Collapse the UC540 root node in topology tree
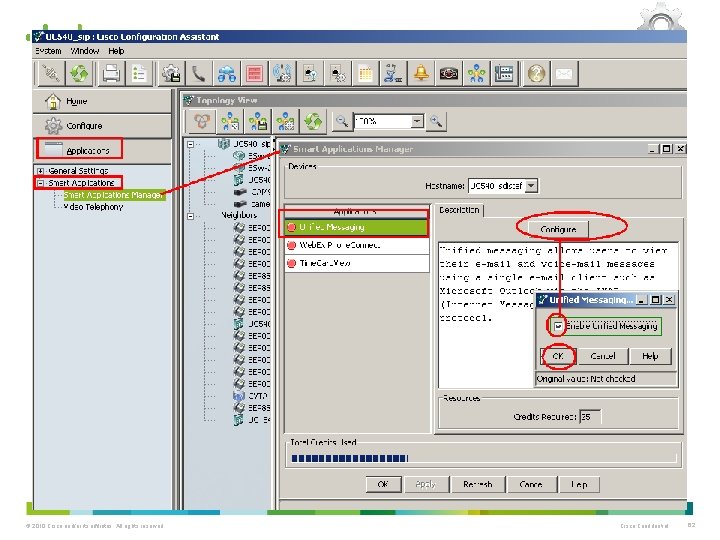The width and height of the screenshot is (720, 540). click(191, 144)
